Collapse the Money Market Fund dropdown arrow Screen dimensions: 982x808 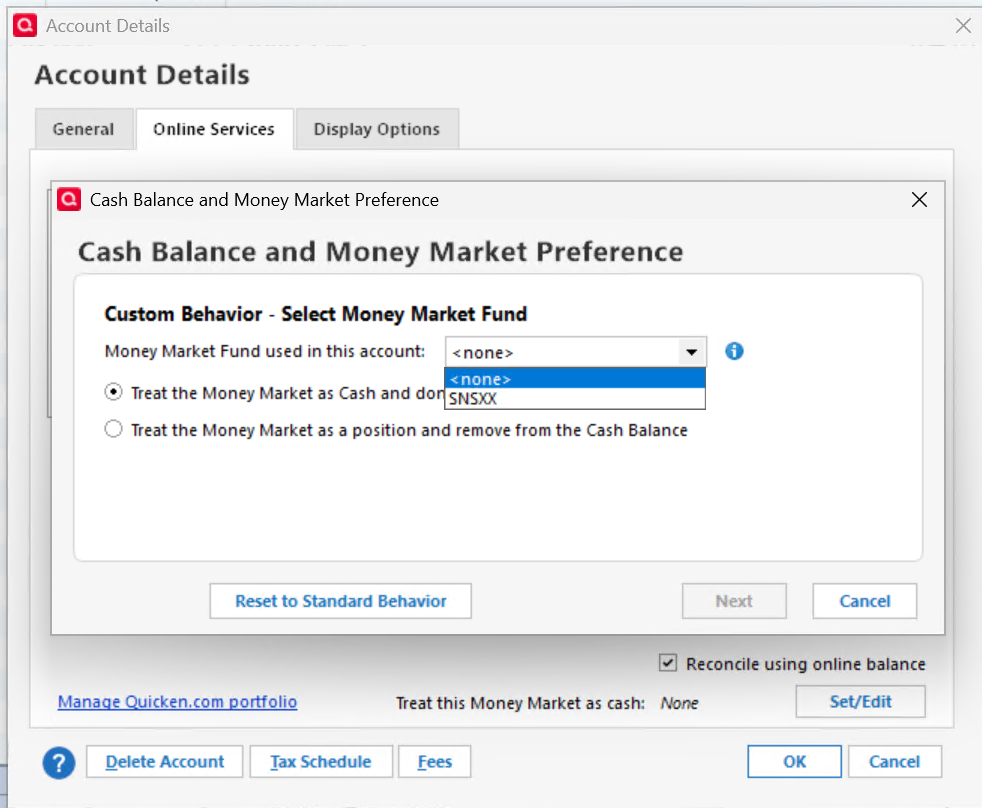coord(691,352)
